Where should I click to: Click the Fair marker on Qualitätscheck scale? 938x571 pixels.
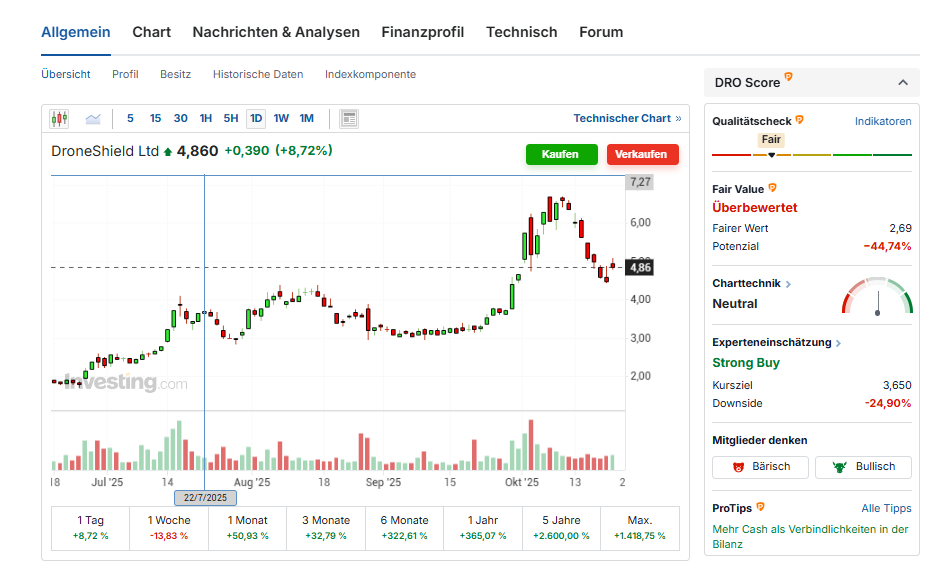tap(770, 141)
